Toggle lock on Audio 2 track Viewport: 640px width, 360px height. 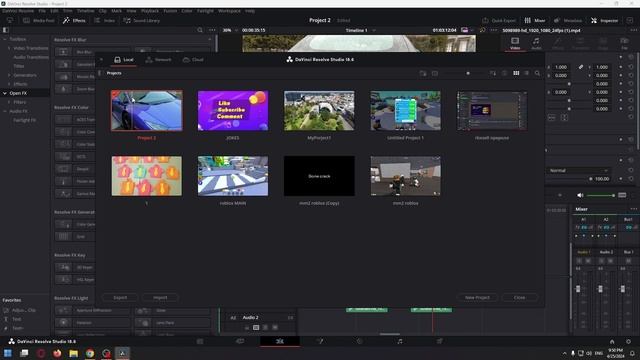click(x=247, y=327)
